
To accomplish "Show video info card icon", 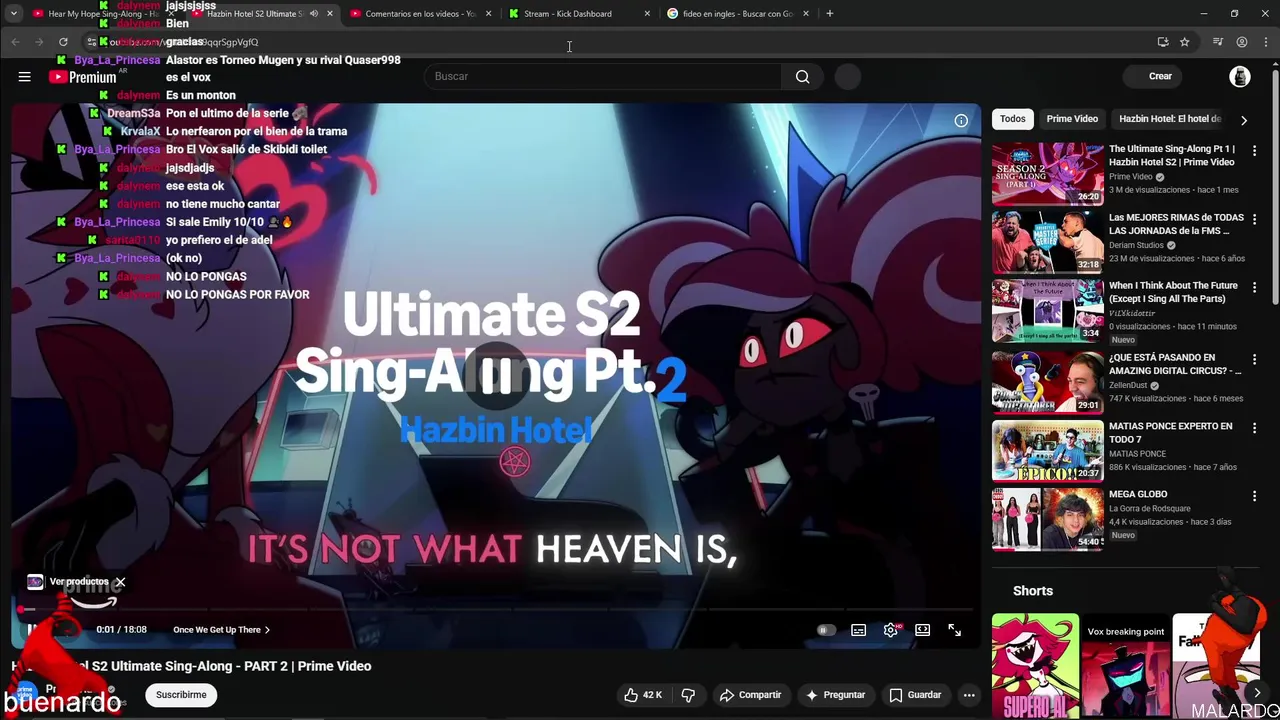I will (961, 120).
